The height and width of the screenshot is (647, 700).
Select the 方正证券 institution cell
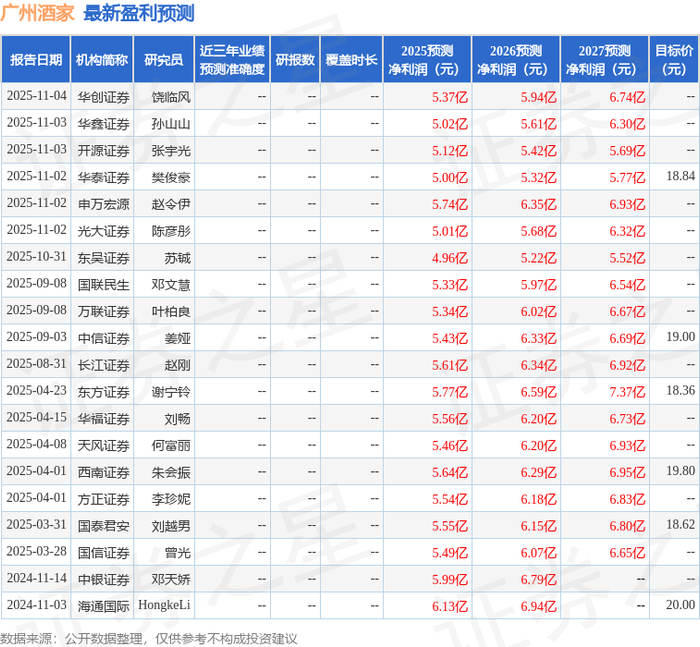104,499
